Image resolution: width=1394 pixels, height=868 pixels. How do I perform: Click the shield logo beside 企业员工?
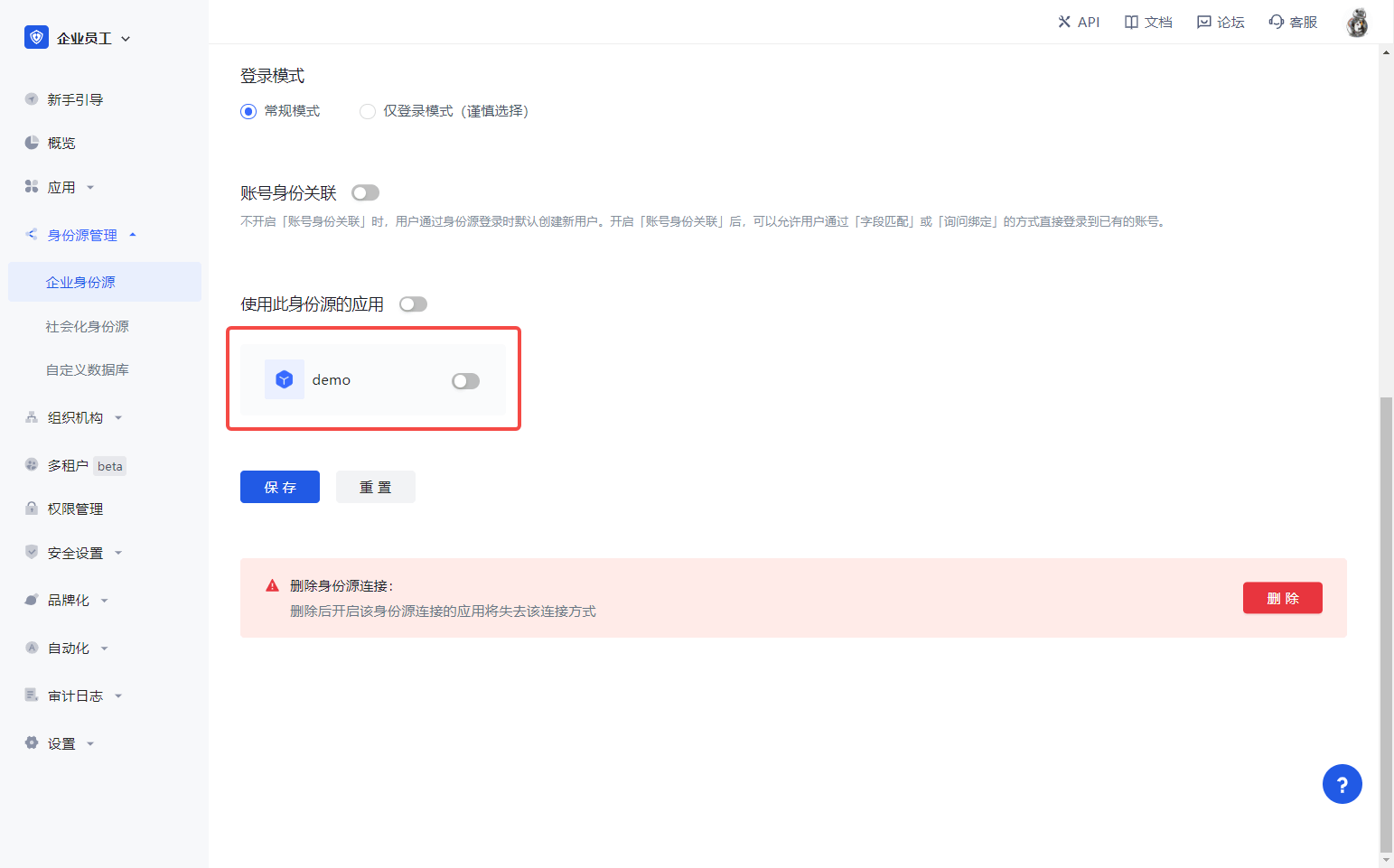pos(36,37)
